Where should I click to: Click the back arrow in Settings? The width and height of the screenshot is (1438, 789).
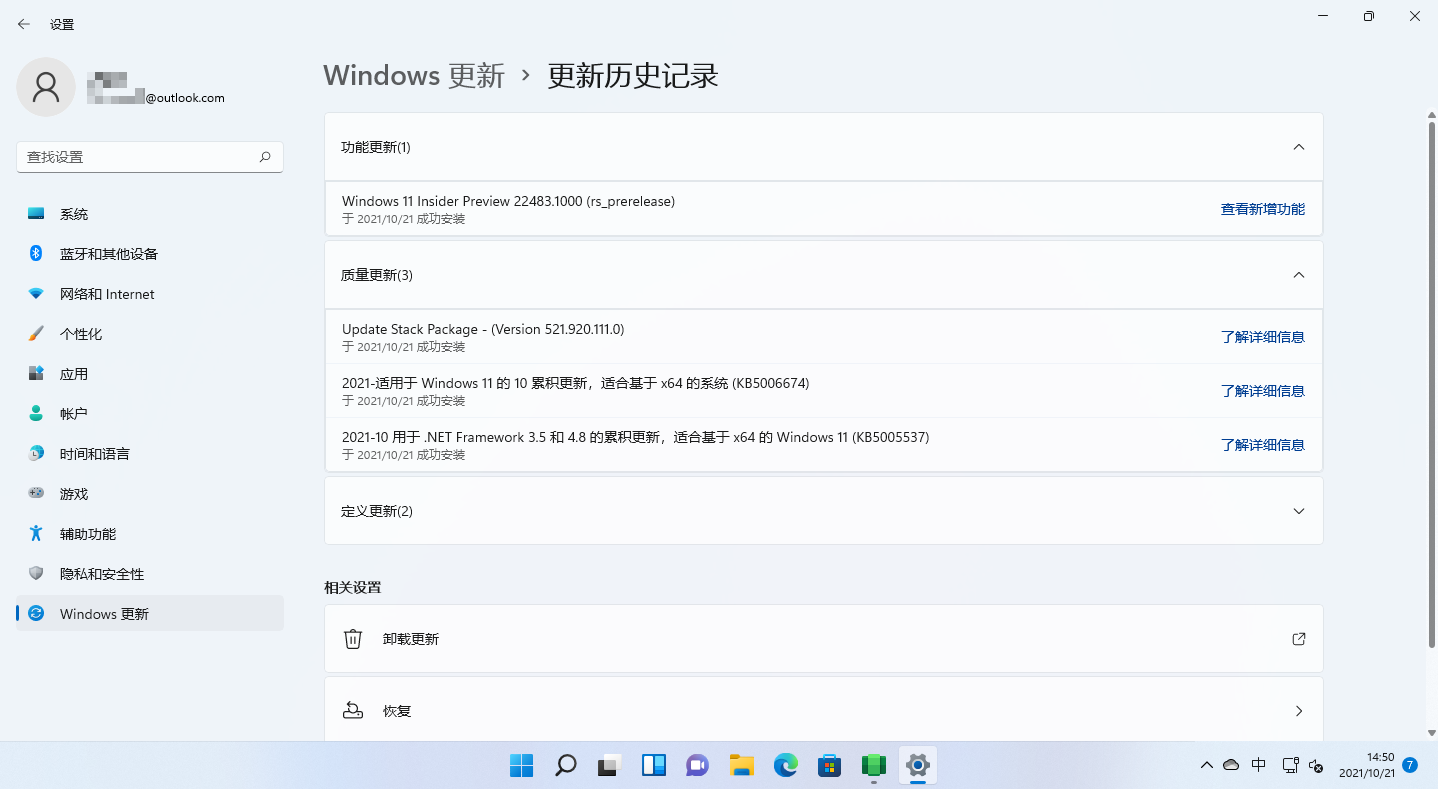coord(24,24)
